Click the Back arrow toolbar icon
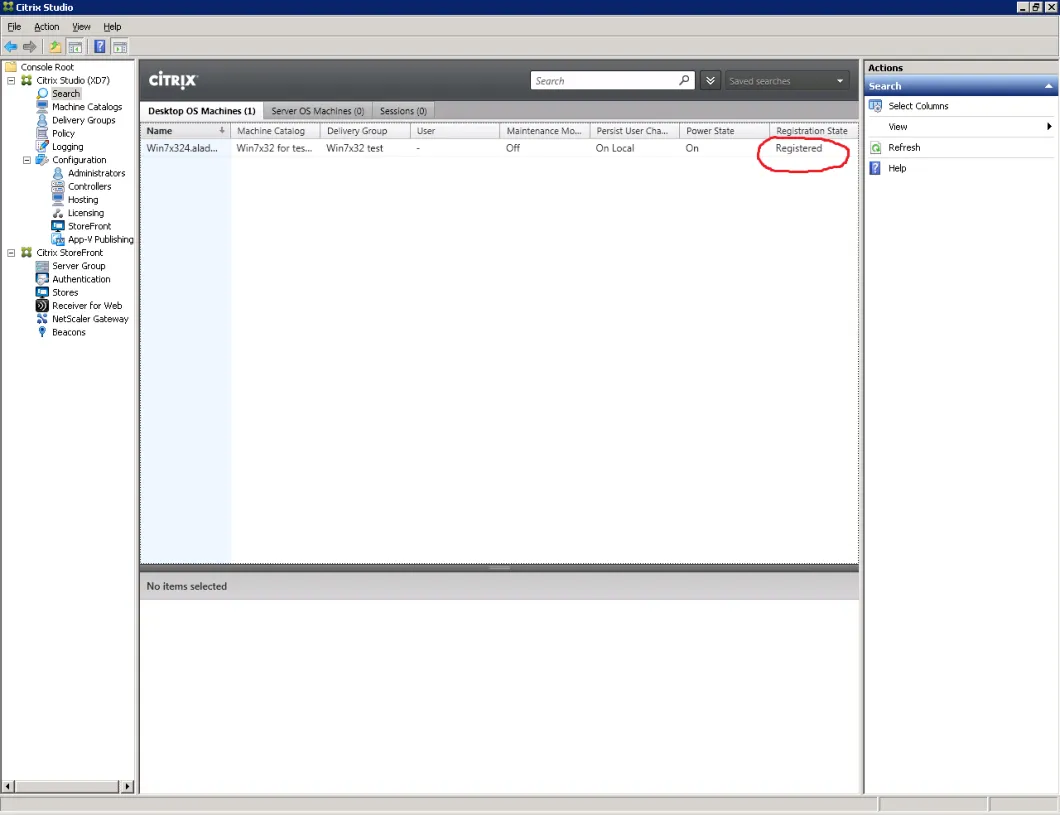The width and height of the screenshot is (1060, 815). pos(11,47)
